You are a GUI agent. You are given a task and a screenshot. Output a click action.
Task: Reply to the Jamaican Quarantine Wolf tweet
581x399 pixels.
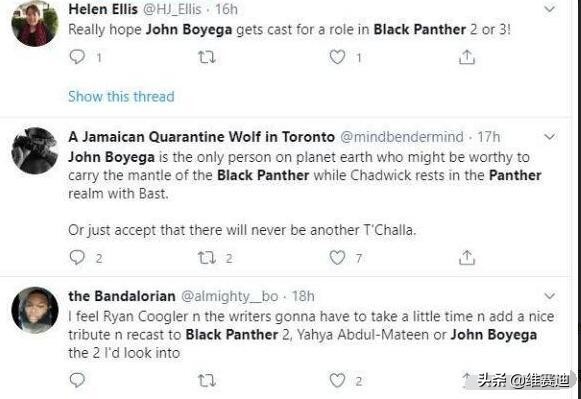click(77, 257)
